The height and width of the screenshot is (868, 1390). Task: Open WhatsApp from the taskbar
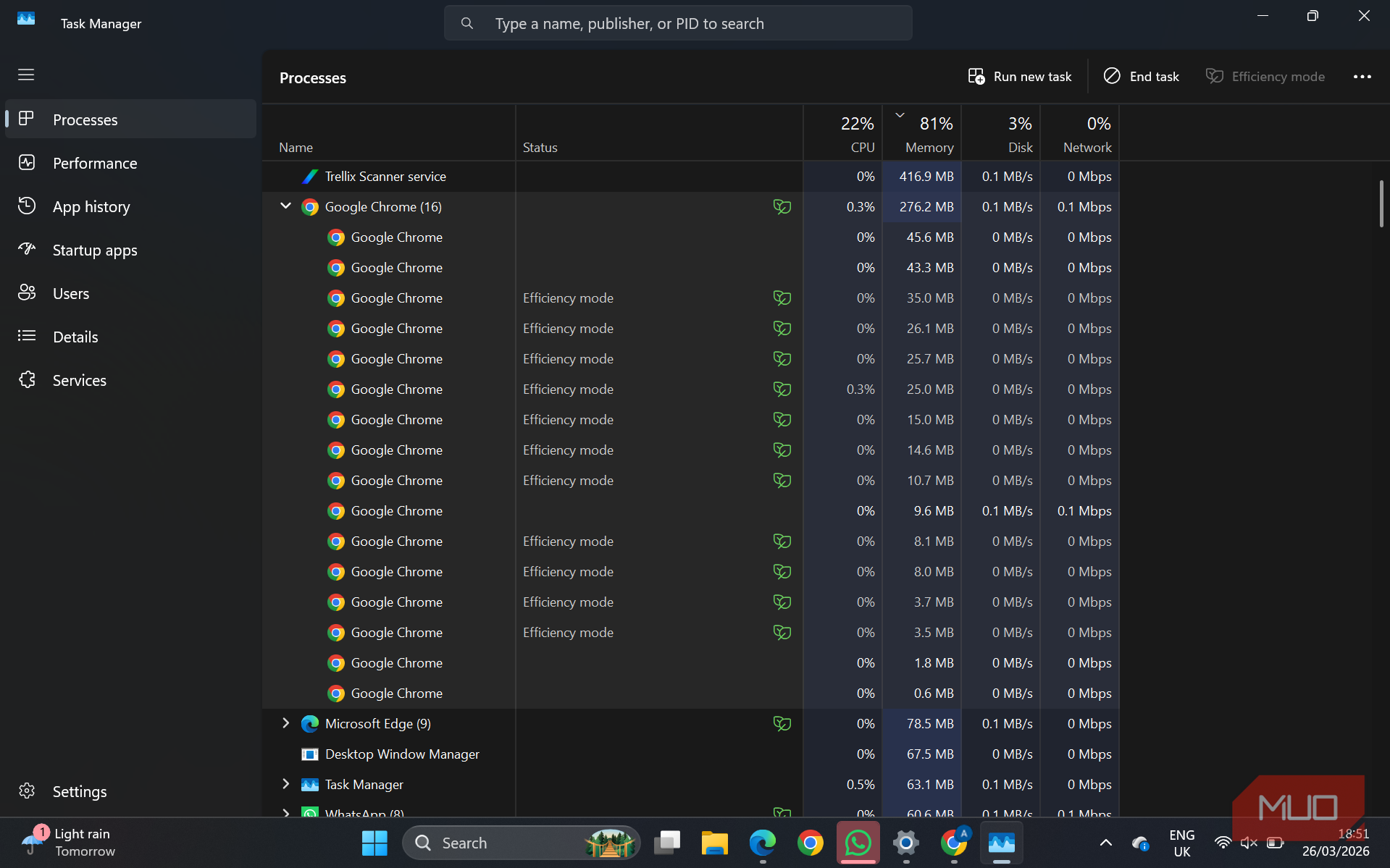(858, 843)
